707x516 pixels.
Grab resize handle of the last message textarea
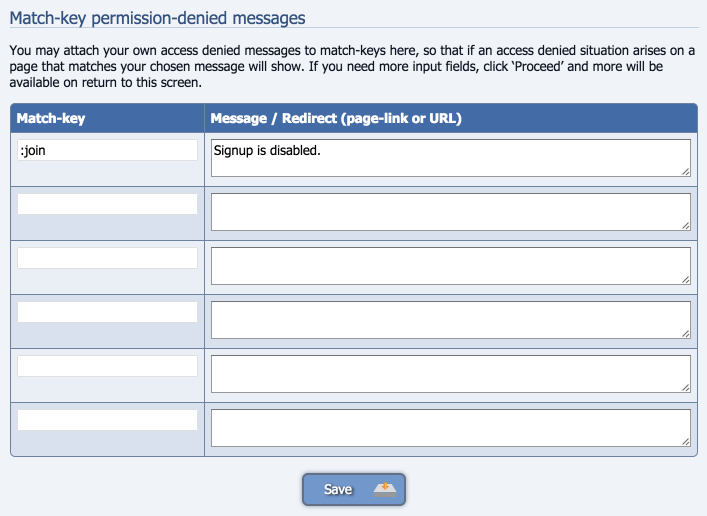point(686,442)
